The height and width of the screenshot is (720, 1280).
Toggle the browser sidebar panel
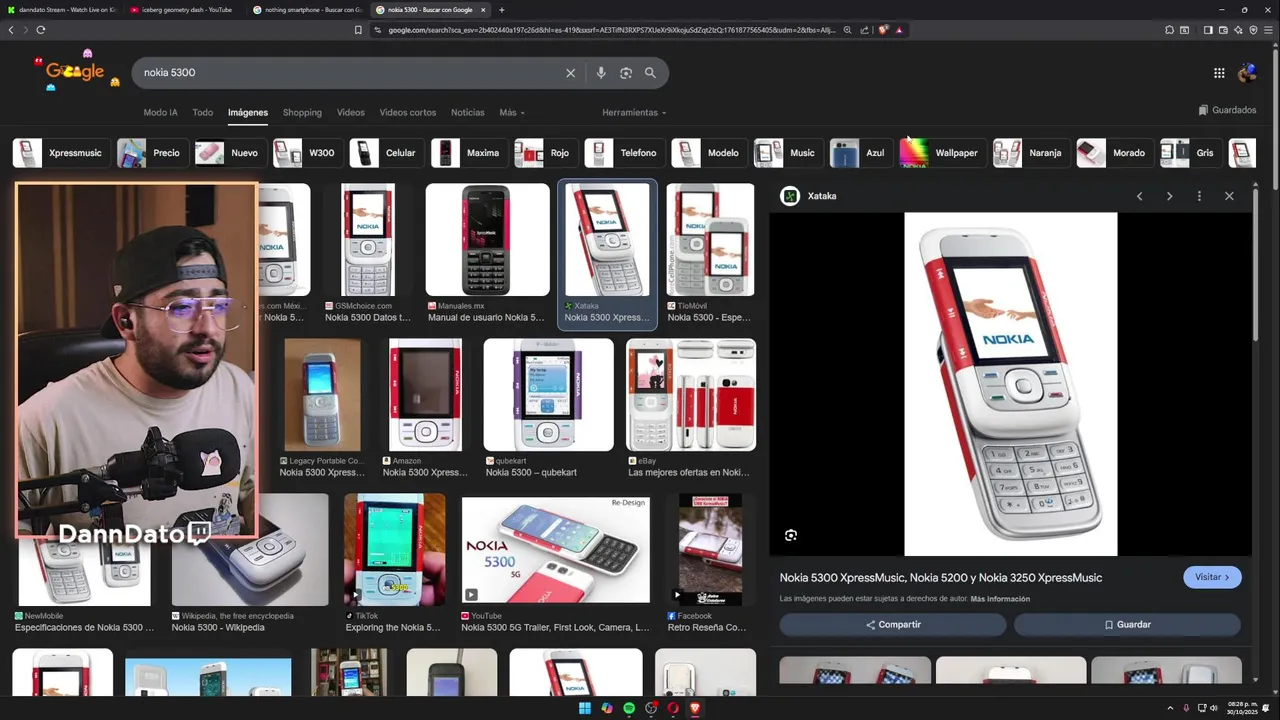[1208, 30]
